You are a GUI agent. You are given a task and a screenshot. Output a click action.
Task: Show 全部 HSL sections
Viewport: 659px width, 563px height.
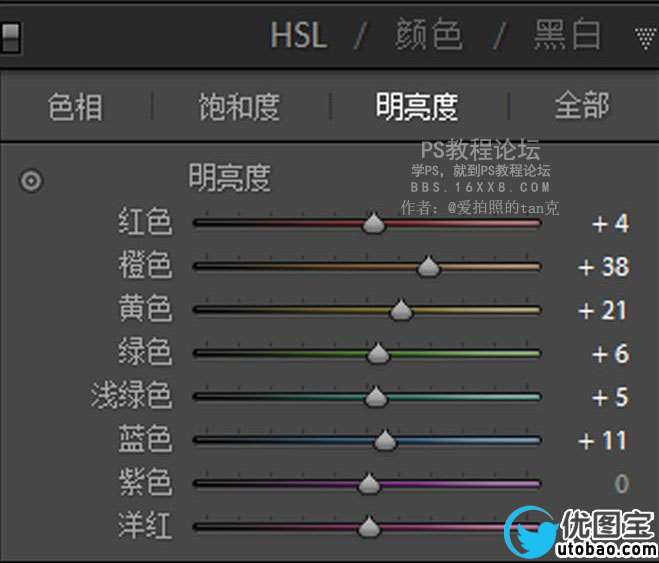(582, 106)
